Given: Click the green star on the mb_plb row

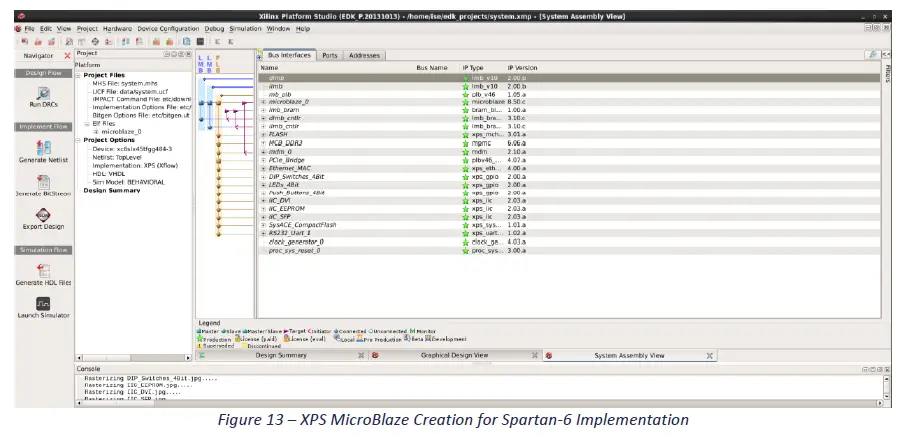Looking at the screenshot, I should [465, 94].
